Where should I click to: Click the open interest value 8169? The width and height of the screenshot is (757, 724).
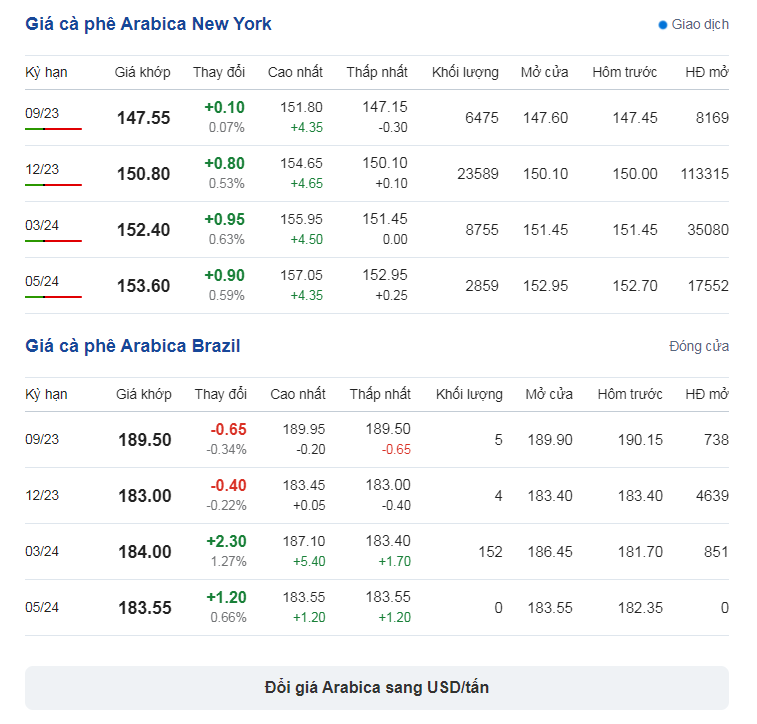[712, 118]
